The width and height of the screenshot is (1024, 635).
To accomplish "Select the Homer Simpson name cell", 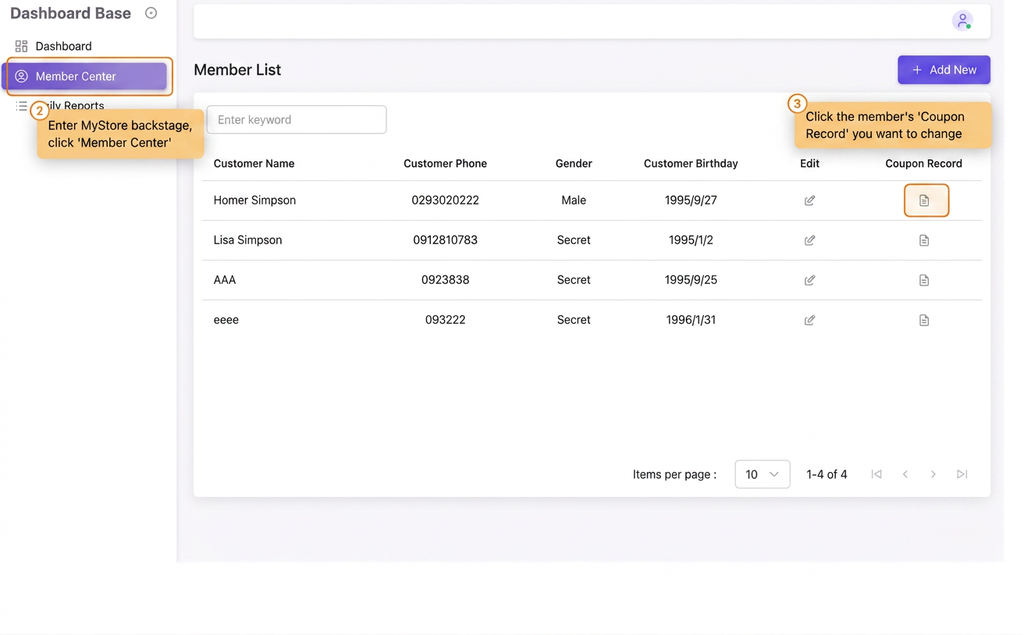I will 255,201.
